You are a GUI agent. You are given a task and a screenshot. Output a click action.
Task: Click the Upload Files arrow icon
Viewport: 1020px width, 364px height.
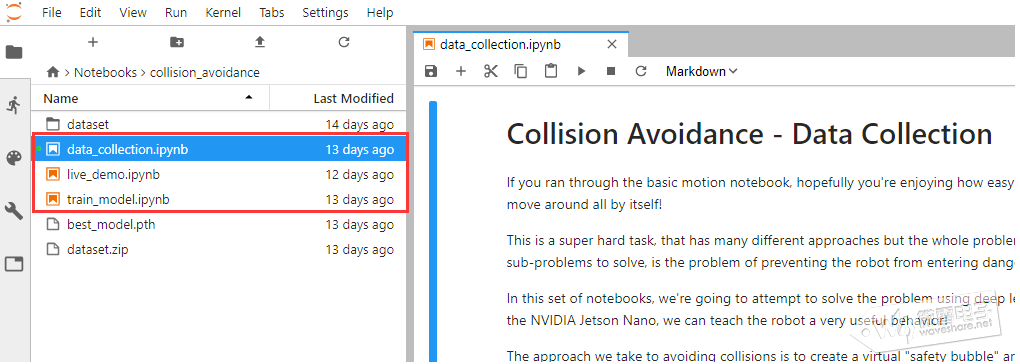[x=260, y=42]
